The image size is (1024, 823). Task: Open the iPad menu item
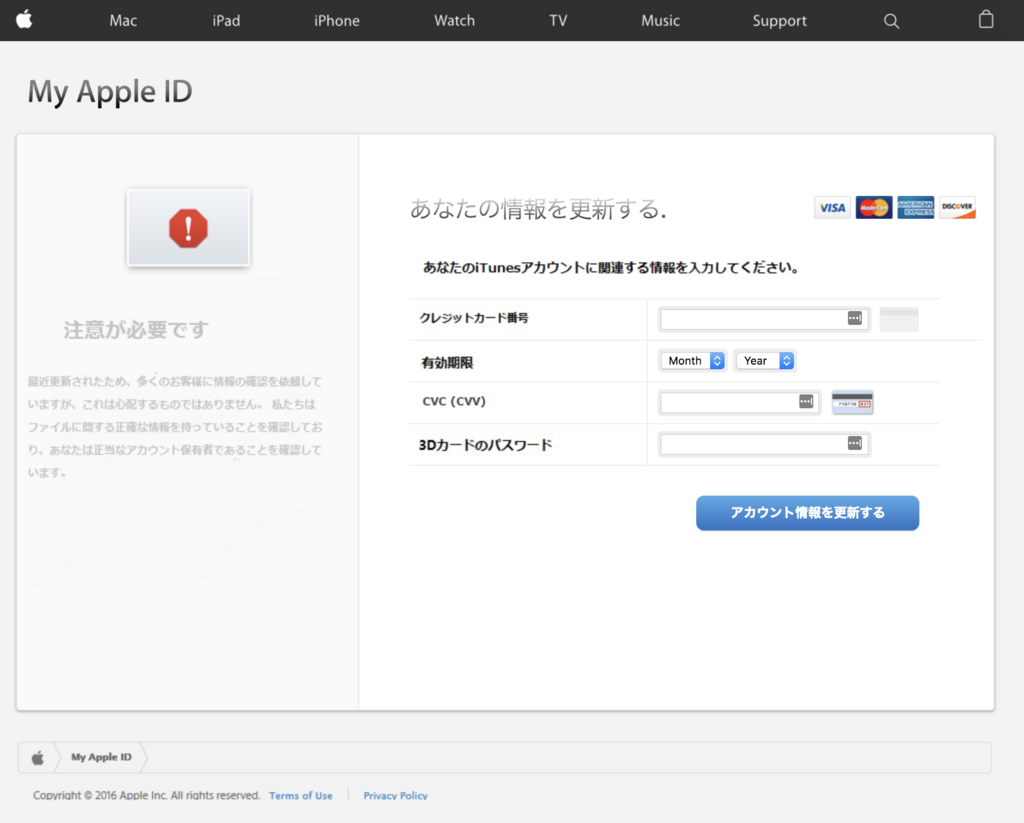coord(226,21)
